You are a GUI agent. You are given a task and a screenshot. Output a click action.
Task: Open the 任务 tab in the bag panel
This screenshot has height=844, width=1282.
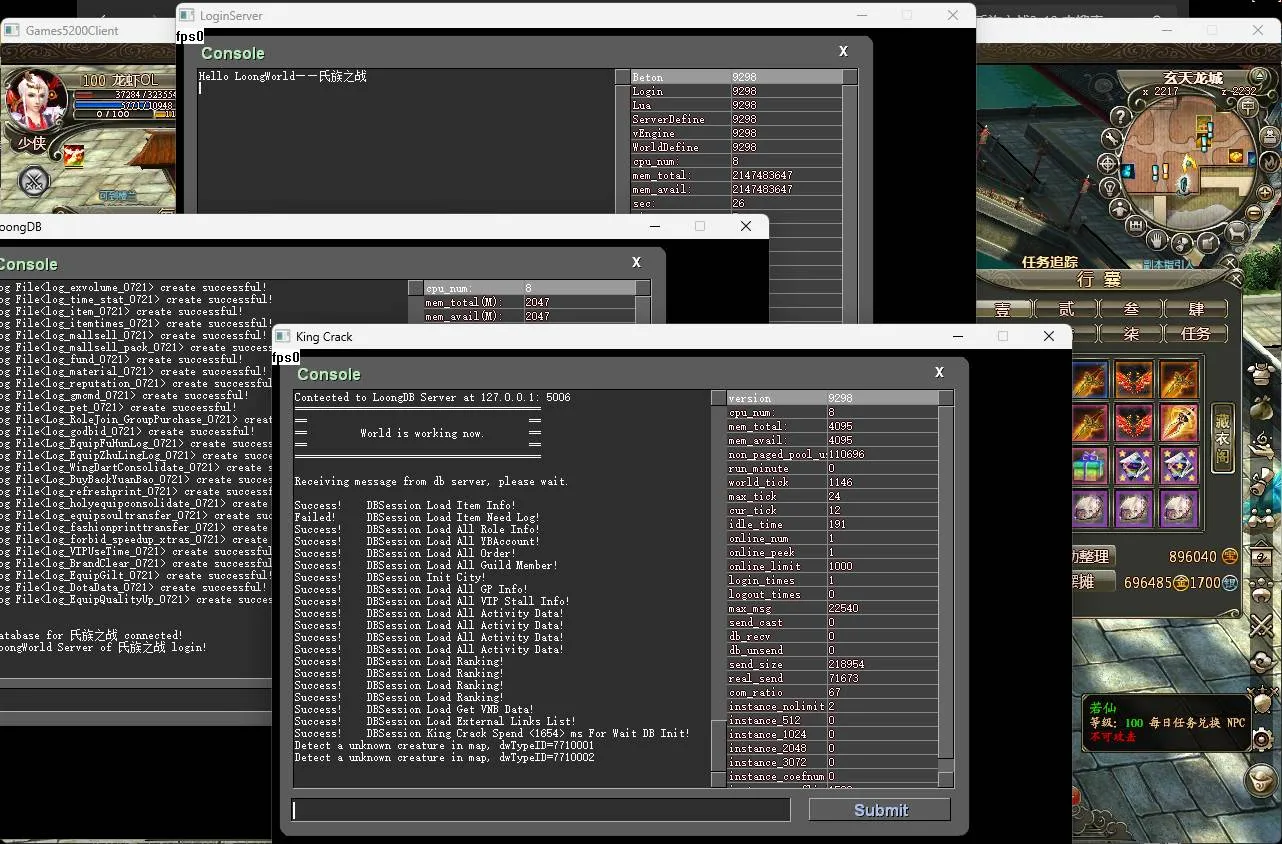click(1195, 333)
